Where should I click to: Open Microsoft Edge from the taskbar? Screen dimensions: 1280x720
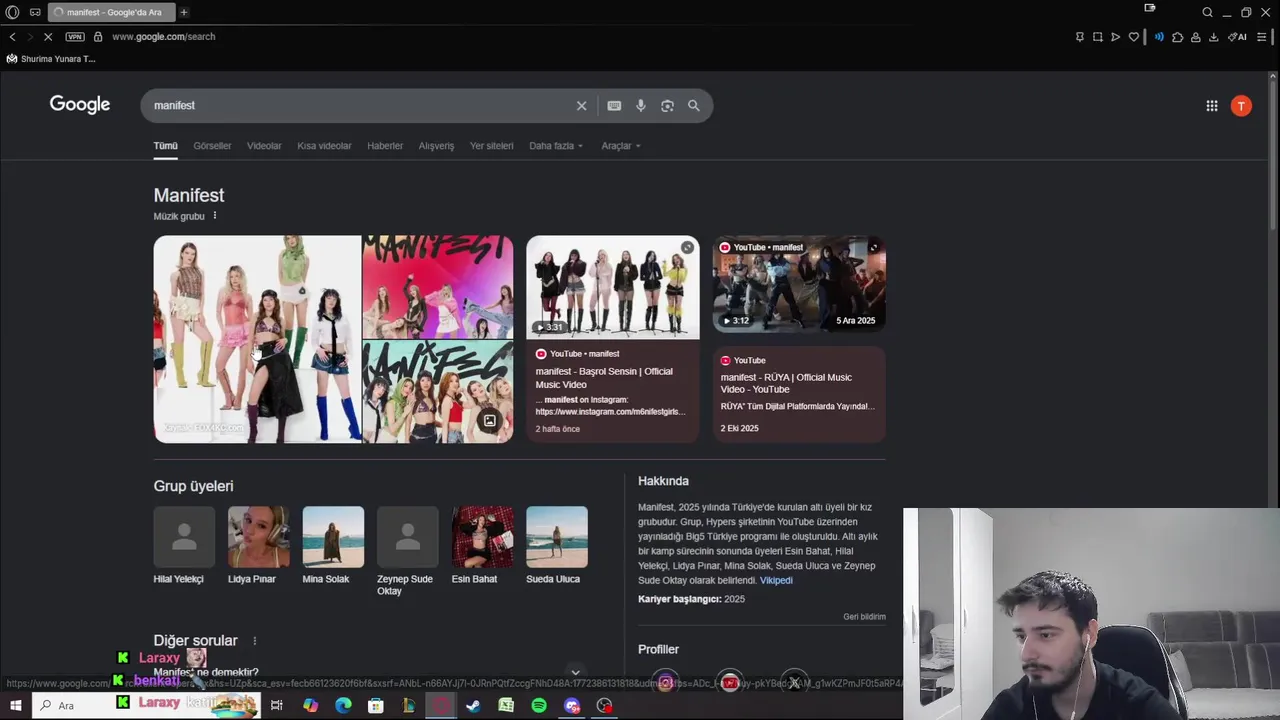tap(343, 706)
